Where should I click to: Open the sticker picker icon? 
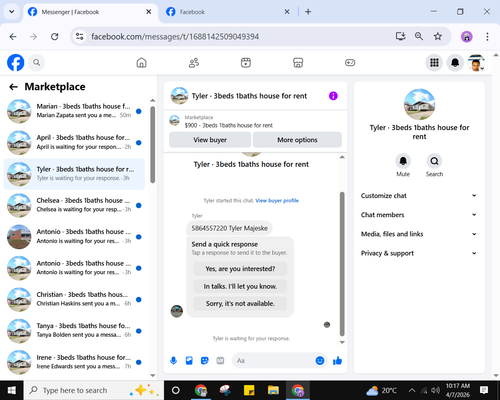[205, 361]
